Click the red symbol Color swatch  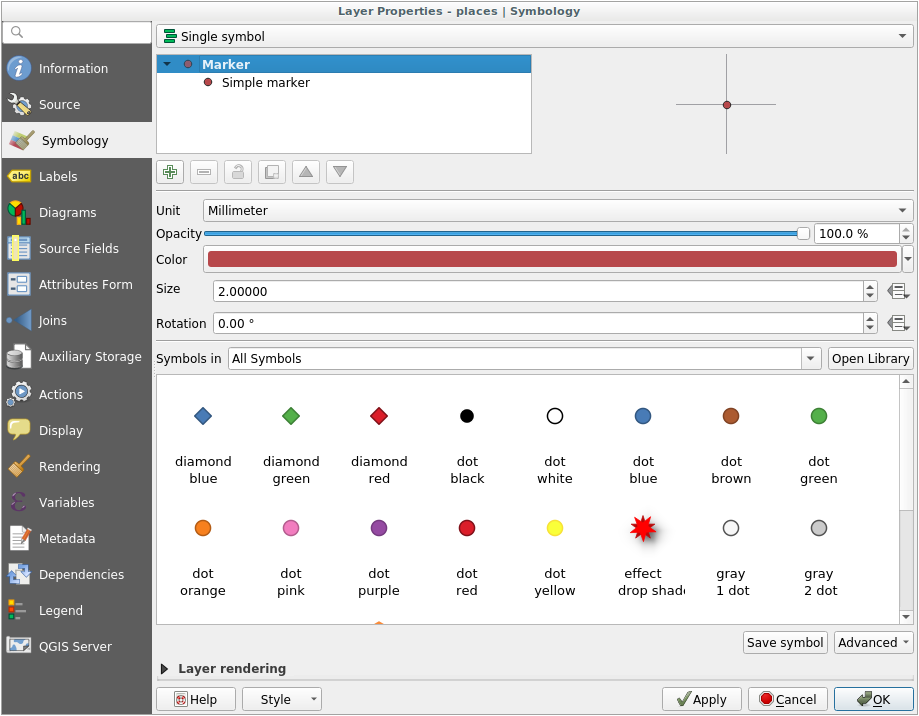coord(552,260)
